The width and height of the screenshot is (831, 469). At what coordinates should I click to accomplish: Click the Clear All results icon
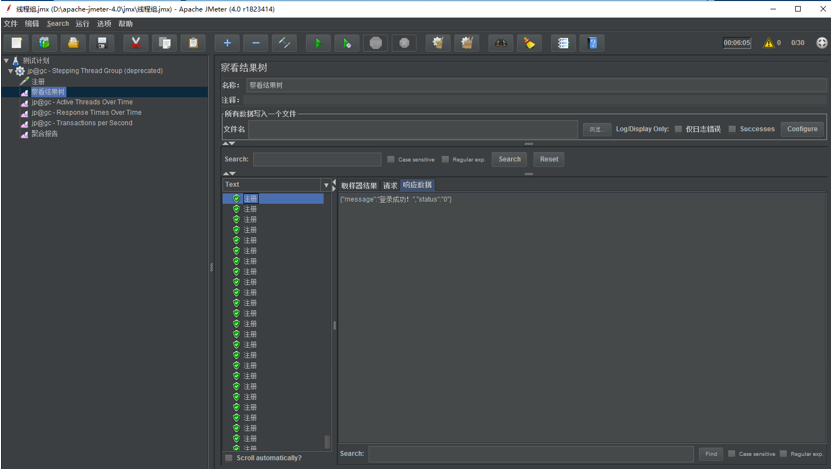pyautogui.click(x=467, y=43)
